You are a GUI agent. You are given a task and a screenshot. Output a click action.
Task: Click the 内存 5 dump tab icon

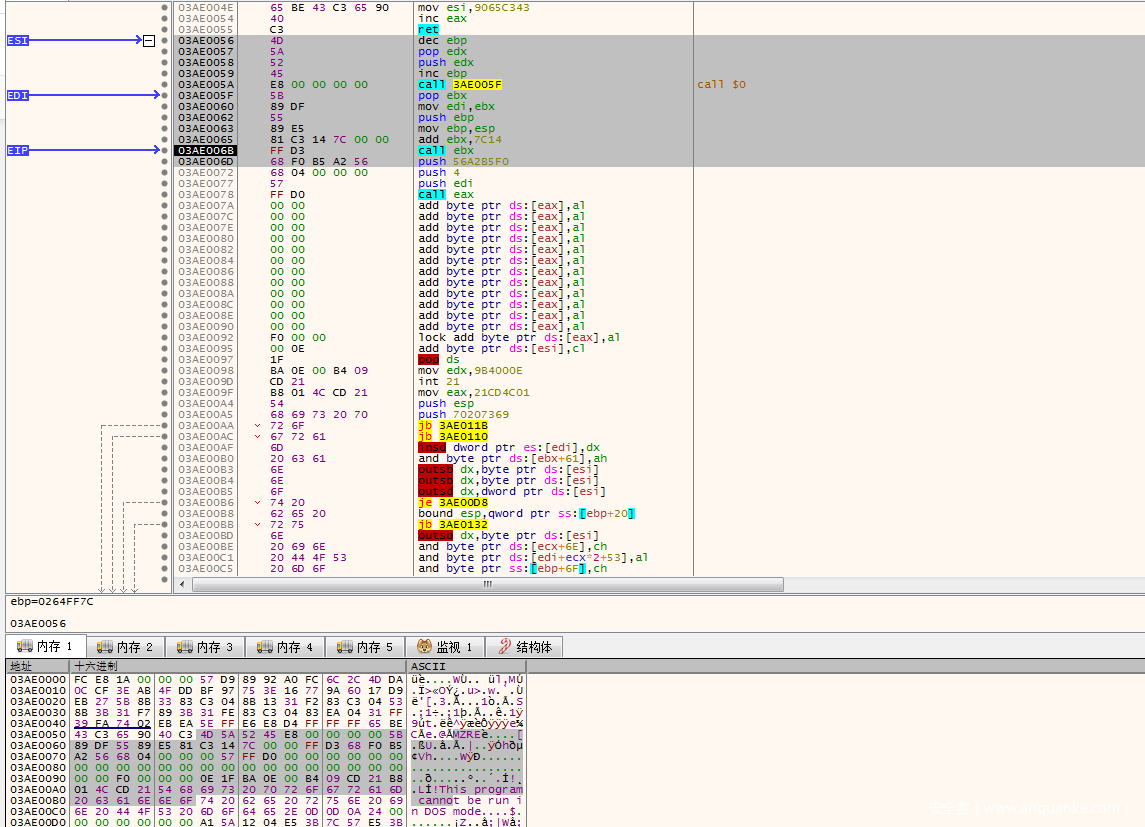pos(345,647)
